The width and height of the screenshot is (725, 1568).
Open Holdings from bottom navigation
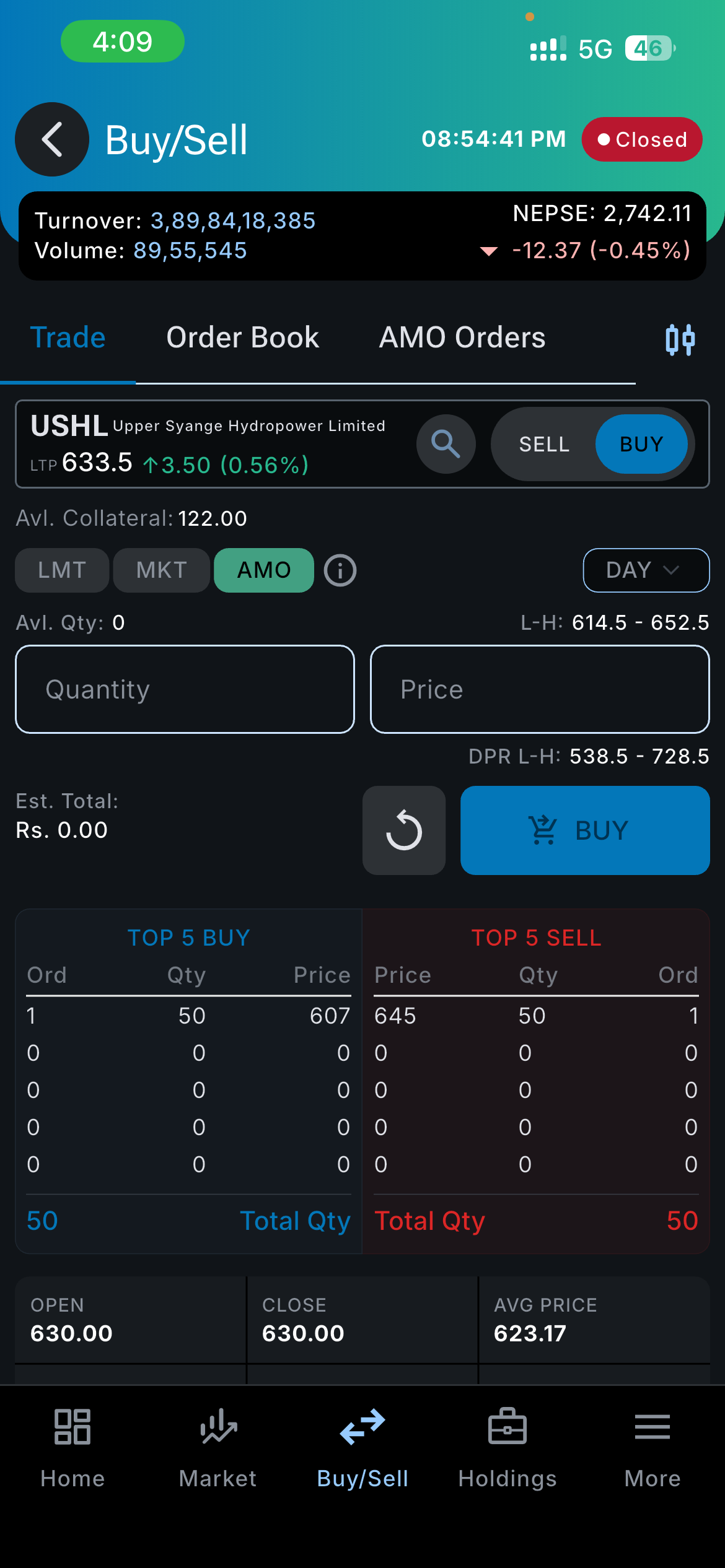coord(507,1449)
